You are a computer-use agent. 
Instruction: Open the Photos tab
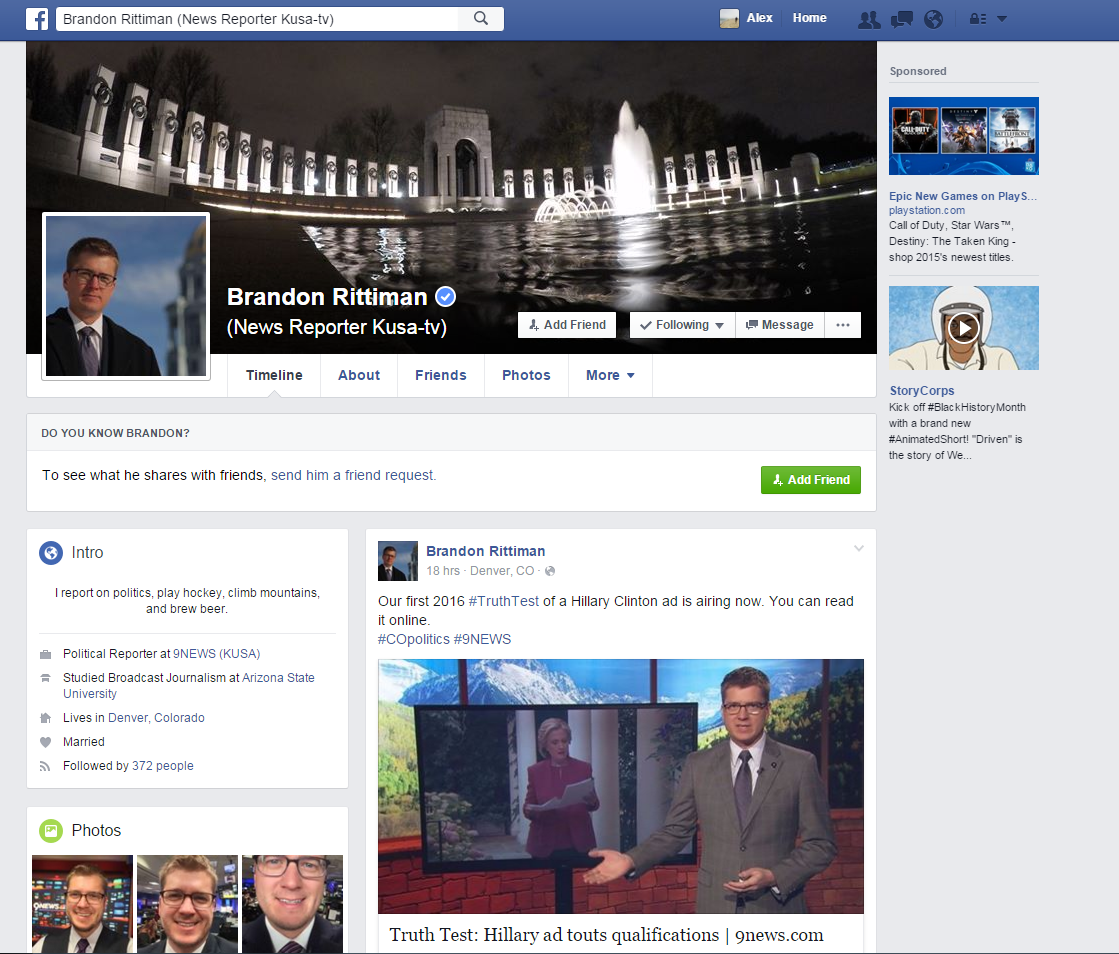(x=526, y=375)
